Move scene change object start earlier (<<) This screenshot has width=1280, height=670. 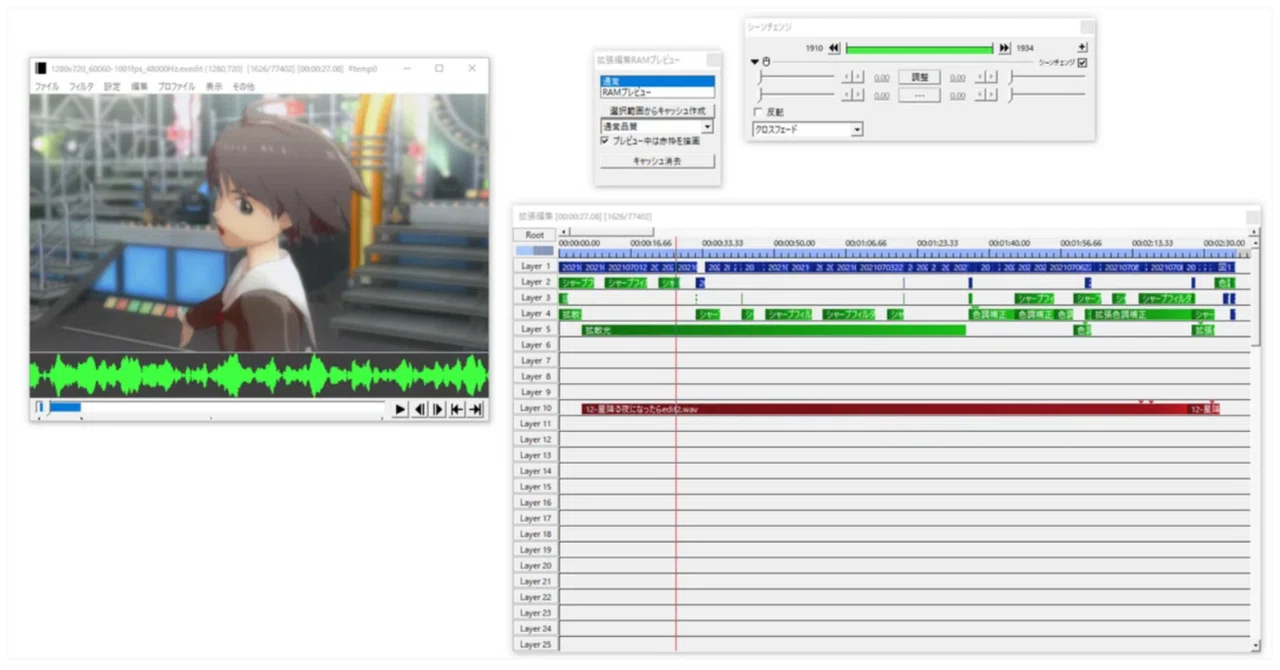pyautogui.click(x=834, y=48)
